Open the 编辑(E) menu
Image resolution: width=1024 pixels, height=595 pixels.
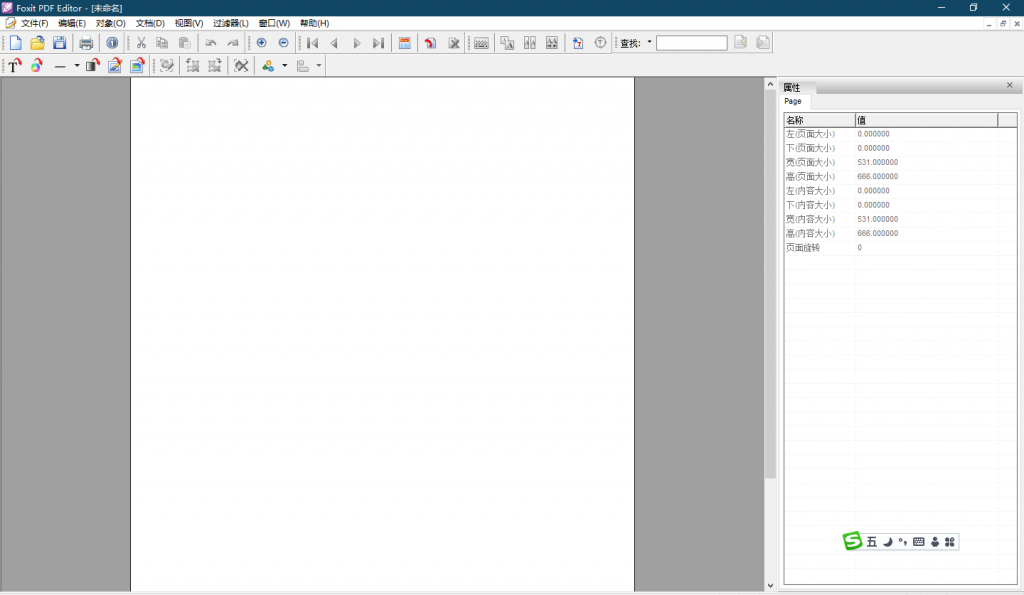click(72, 24)
